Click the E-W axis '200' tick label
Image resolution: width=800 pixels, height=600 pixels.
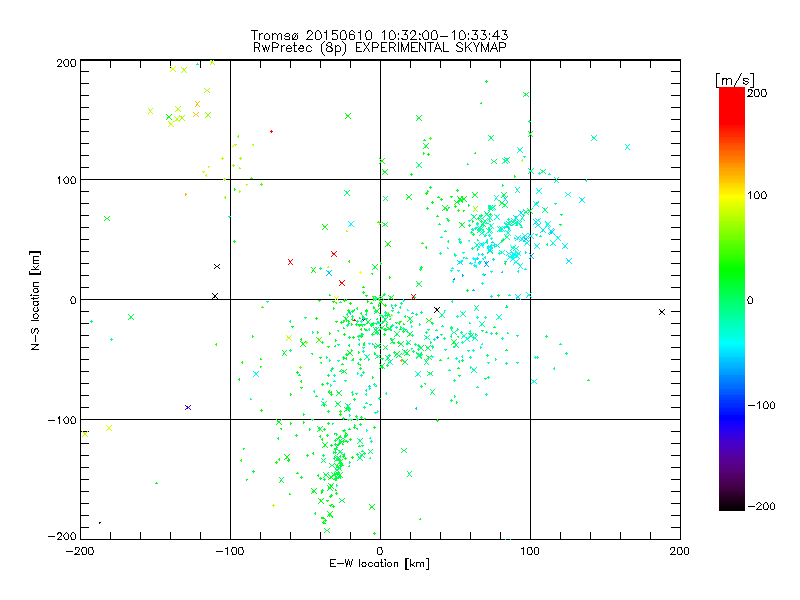pyautogui.click(x=680, y=551)
